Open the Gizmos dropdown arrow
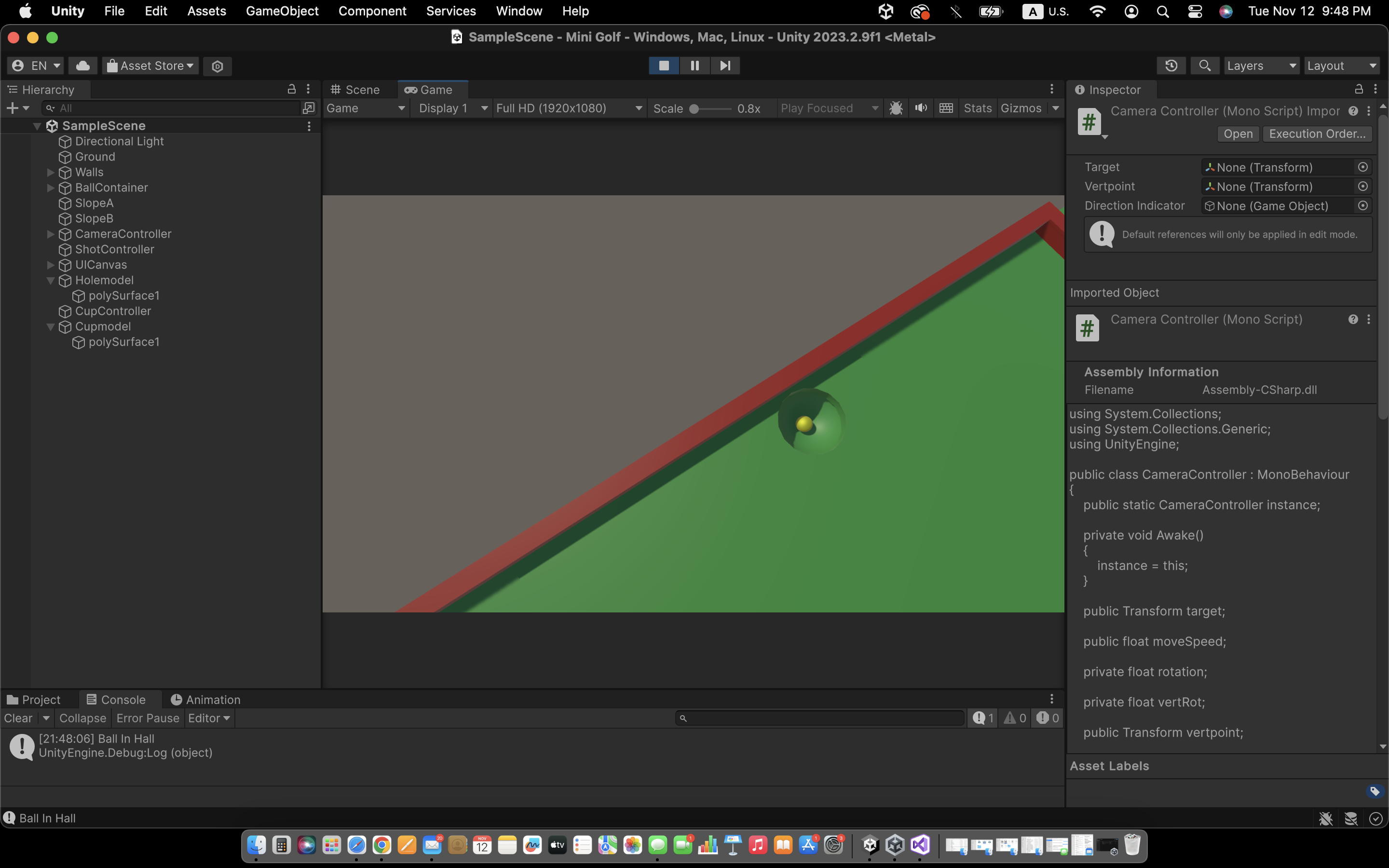The width and height of the screenshot is (1389, 868). click(x=1055, y=108)
